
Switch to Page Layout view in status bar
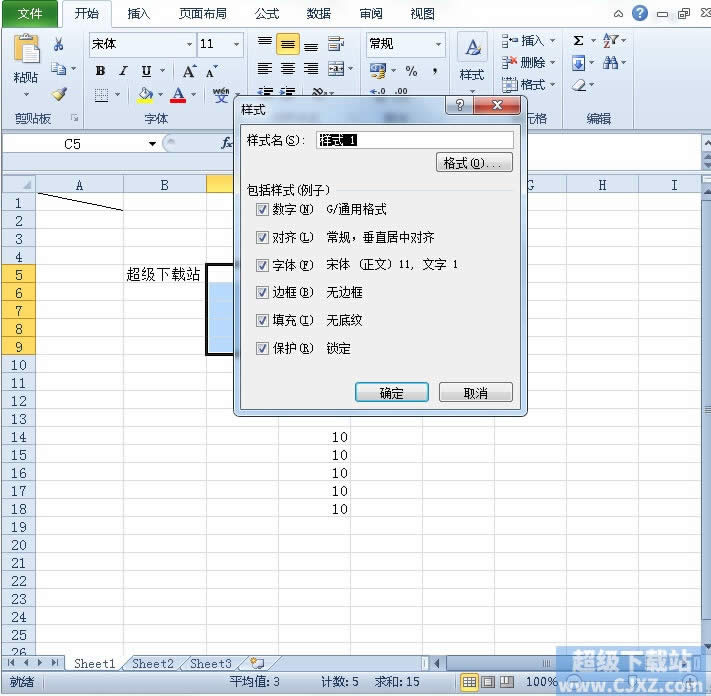click(488, 681)
